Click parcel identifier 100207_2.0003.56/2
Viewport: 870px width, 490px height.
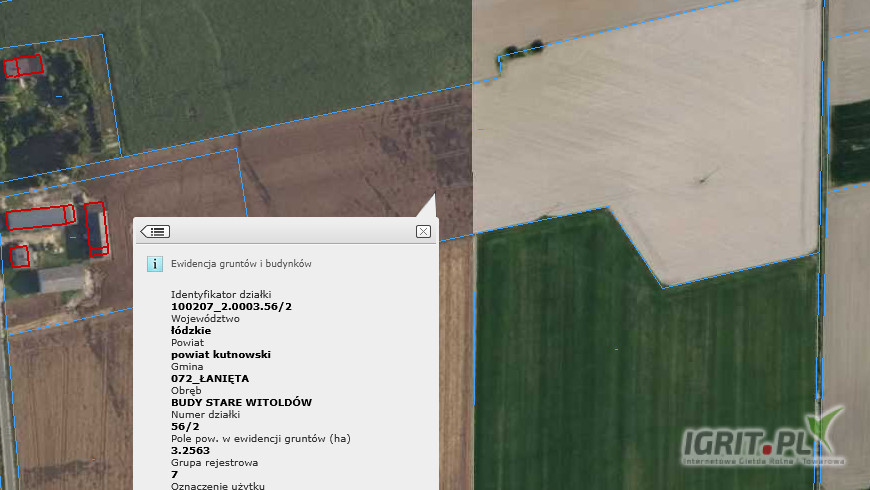[x=231, y=305]
